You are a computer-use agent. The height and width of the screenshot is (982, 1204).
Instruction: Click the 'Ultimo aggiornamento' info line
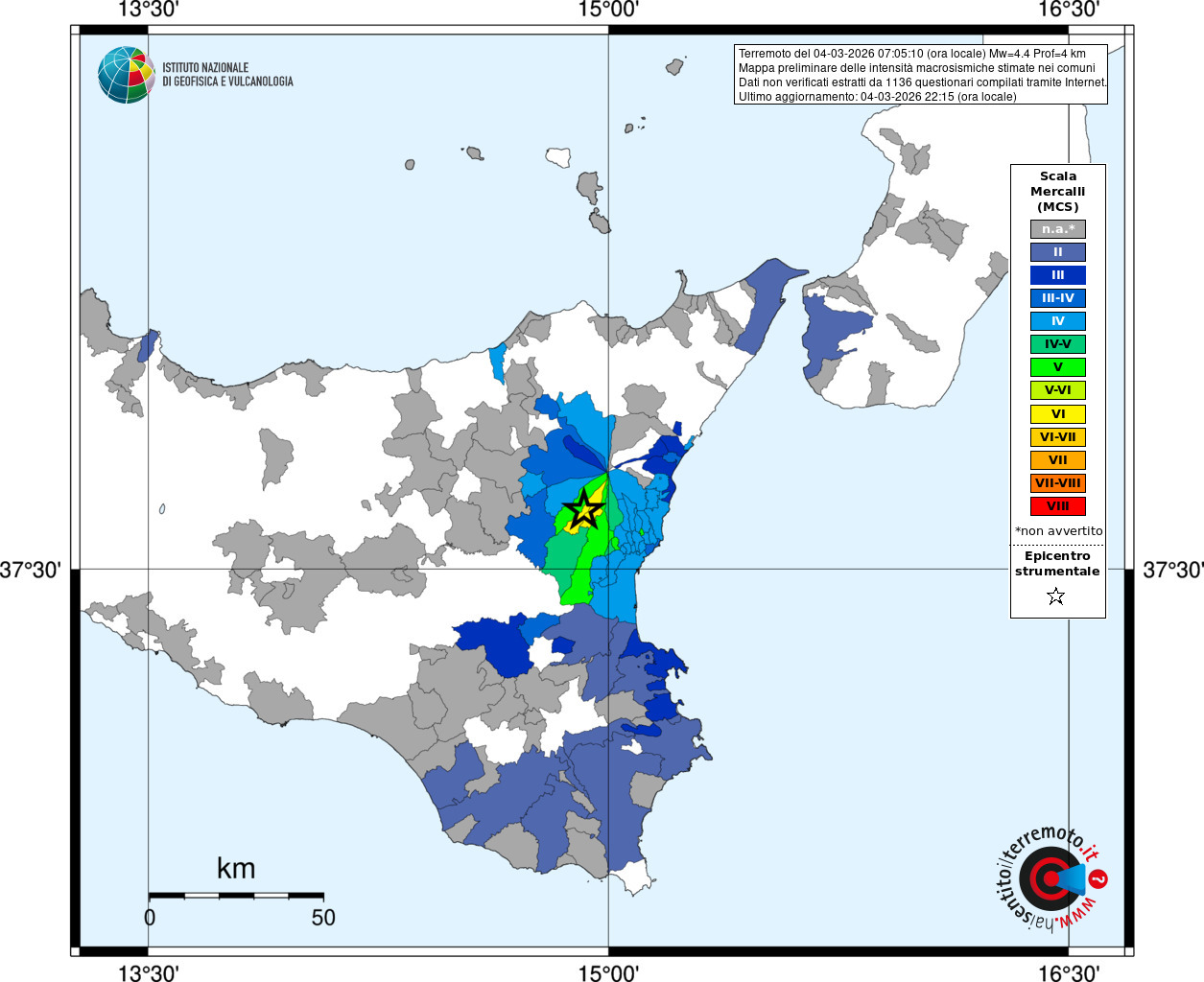point(877,97)
